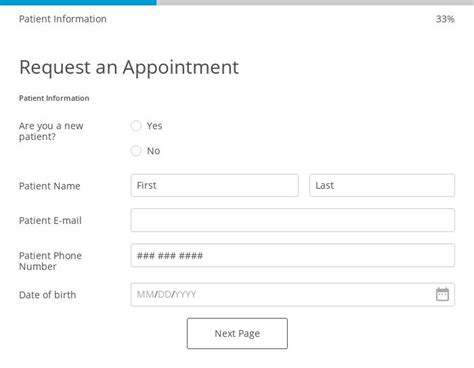Click the Patient Information step label at top
The width and height of the screenshot is (474, 368).
[x=63, y=19]
